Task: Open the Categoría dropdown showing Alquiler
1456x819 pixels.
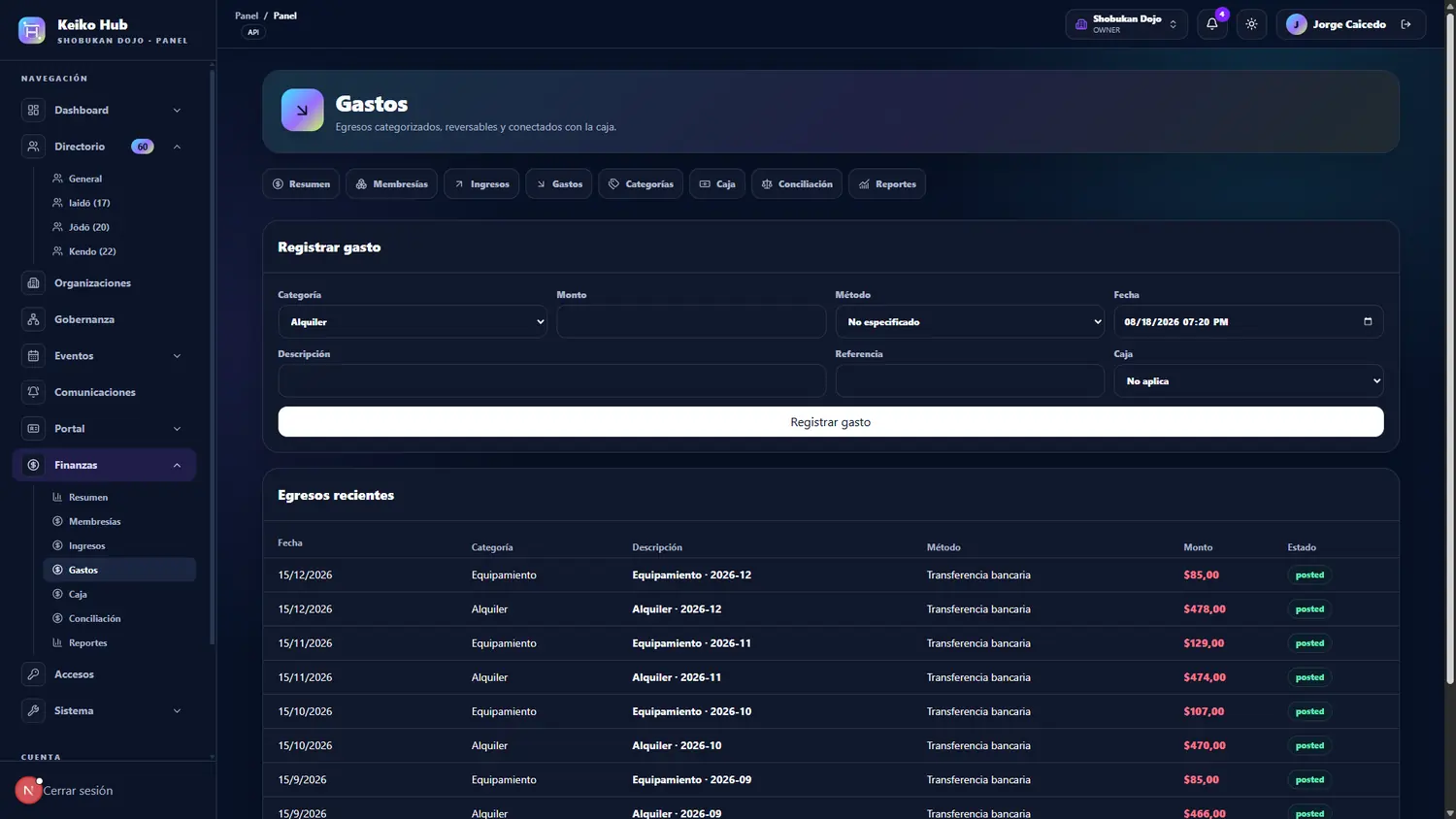Action: (413, 322)
